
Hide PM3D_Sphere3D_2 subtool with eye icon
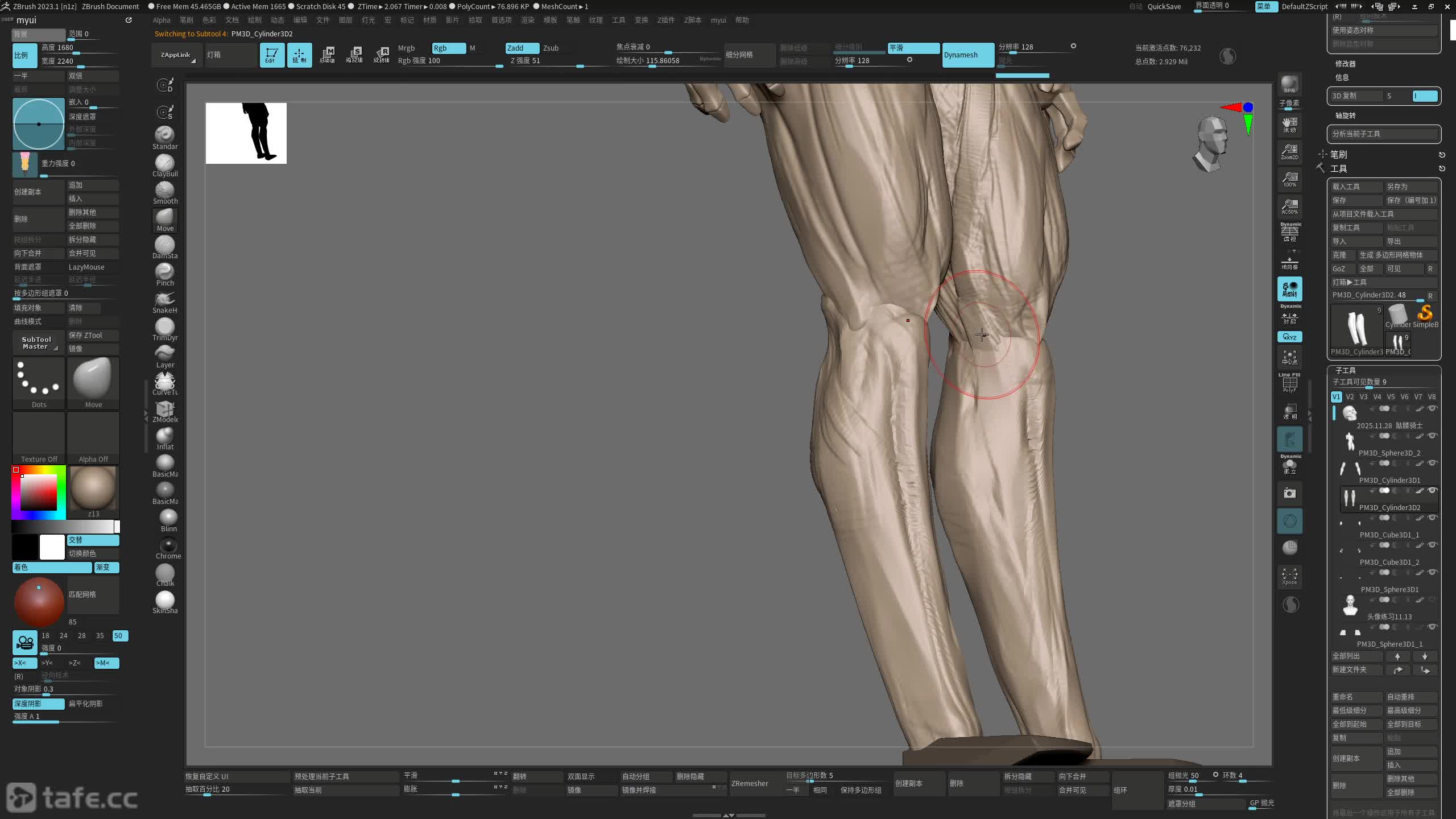(1433, 436)
